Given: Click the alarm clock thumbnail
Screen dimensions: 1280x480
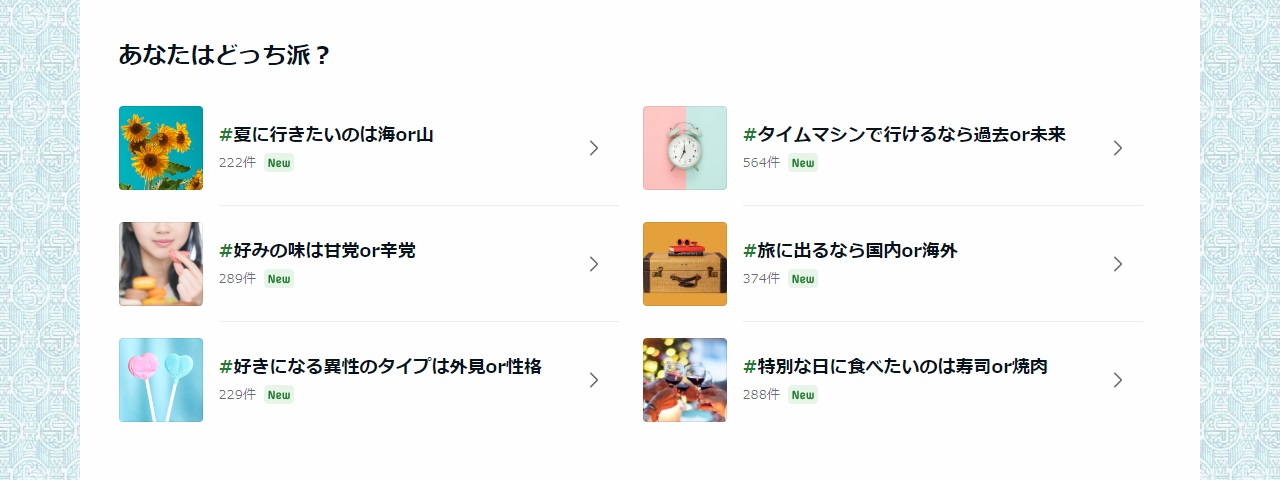Looking at the screenshot, I should pyautogui.click(x=684, y=148).
